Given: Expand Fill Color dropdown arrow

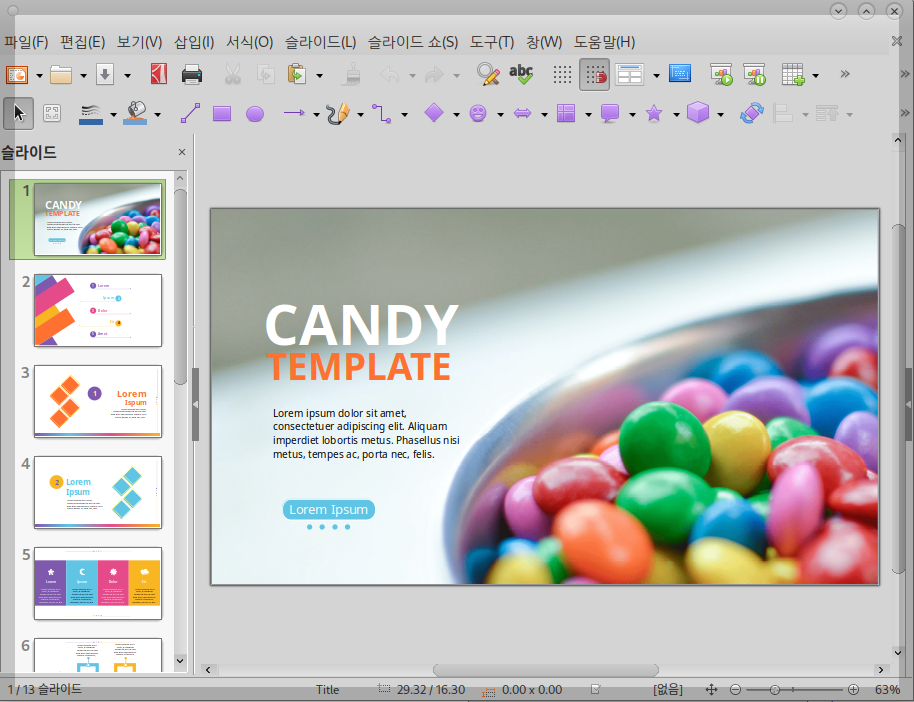Looking at the screenshot, I should tap(157, 114).
